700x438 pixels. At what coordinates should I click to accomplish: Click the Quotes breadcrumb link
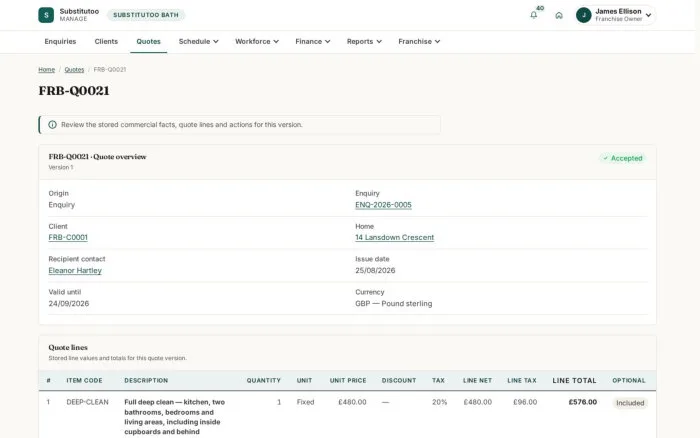pyautogui.click(x=74, y=70)
